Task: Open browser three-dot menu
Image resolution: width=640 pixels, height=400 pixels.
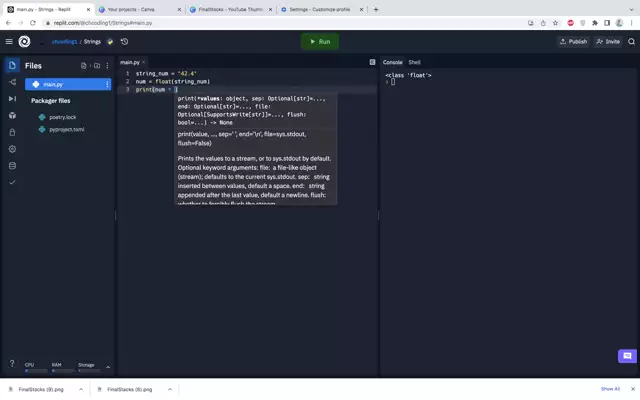Action: pyautogui.click(x=631, y=23)
